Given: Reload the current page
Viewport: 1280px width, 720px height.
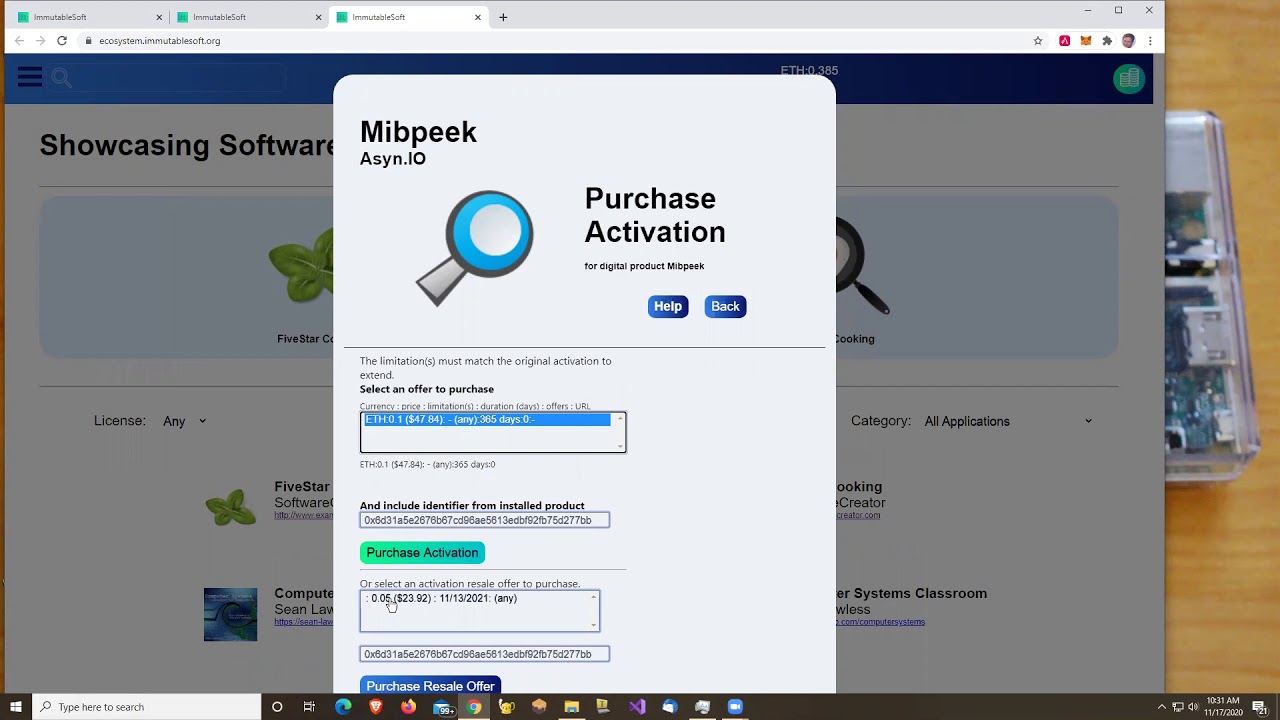Looking at the screenshot, I should [62, 41].
